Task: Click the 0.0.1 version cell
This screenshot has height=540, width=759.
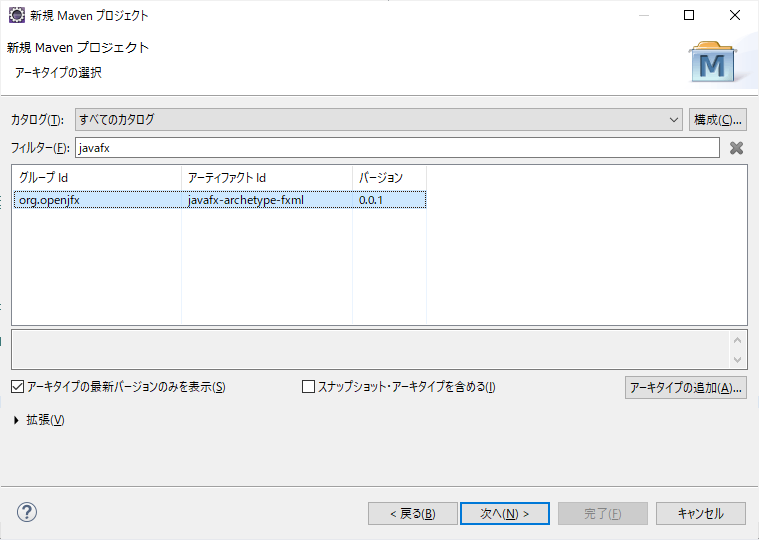Action: (x=389, y=200)
